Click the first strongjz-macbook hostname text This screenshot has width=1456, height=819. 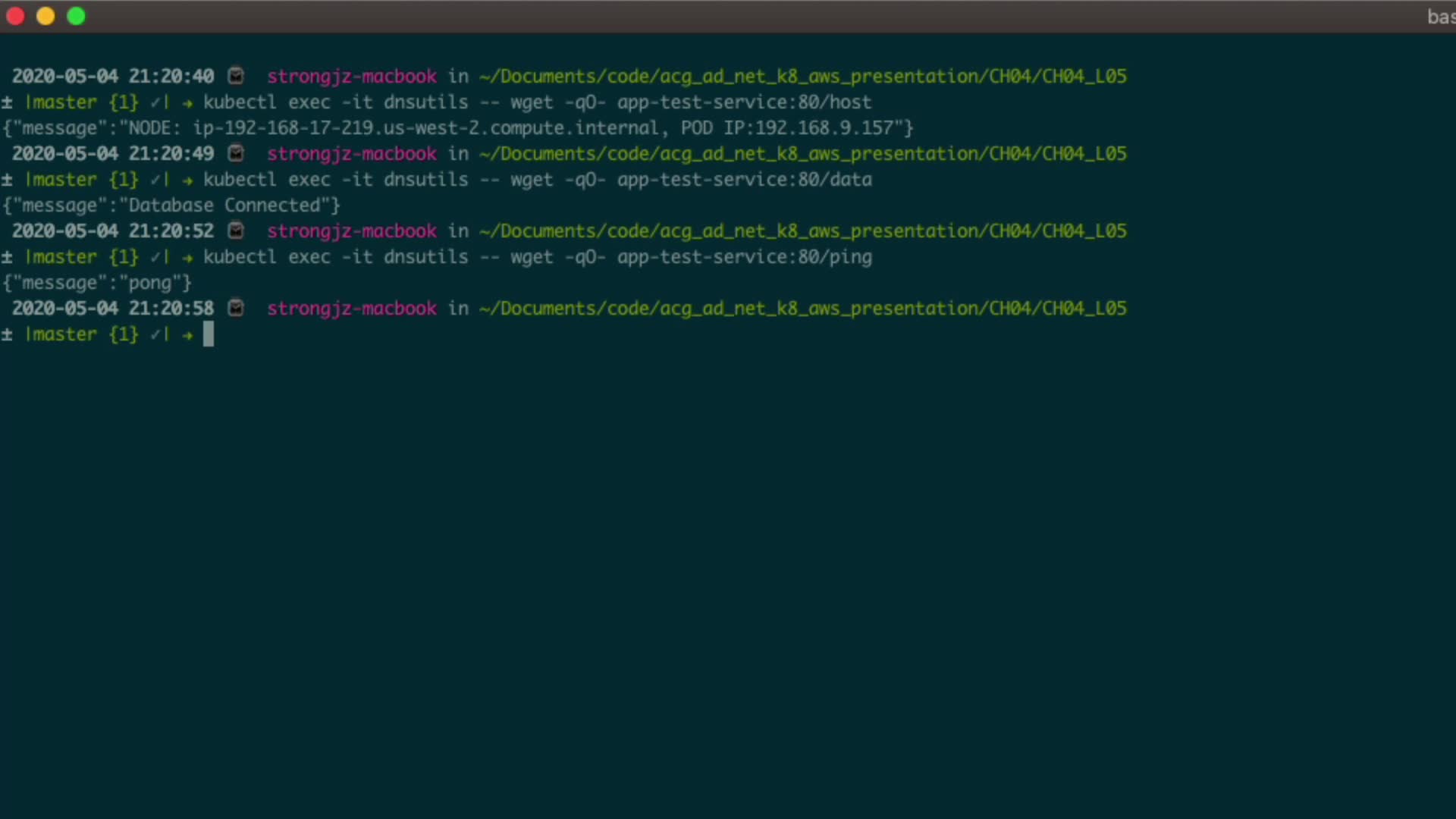(x=351, y=77)
